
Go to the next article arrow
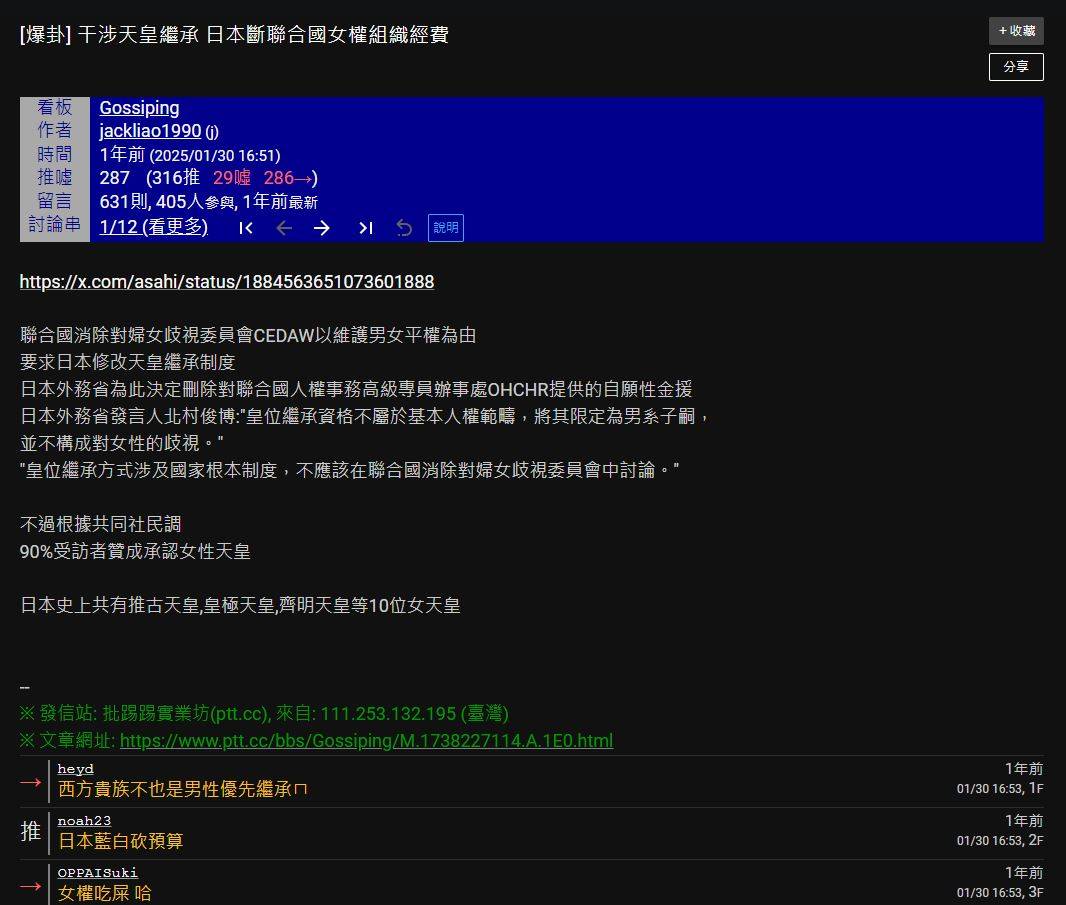tap(322, 228)
